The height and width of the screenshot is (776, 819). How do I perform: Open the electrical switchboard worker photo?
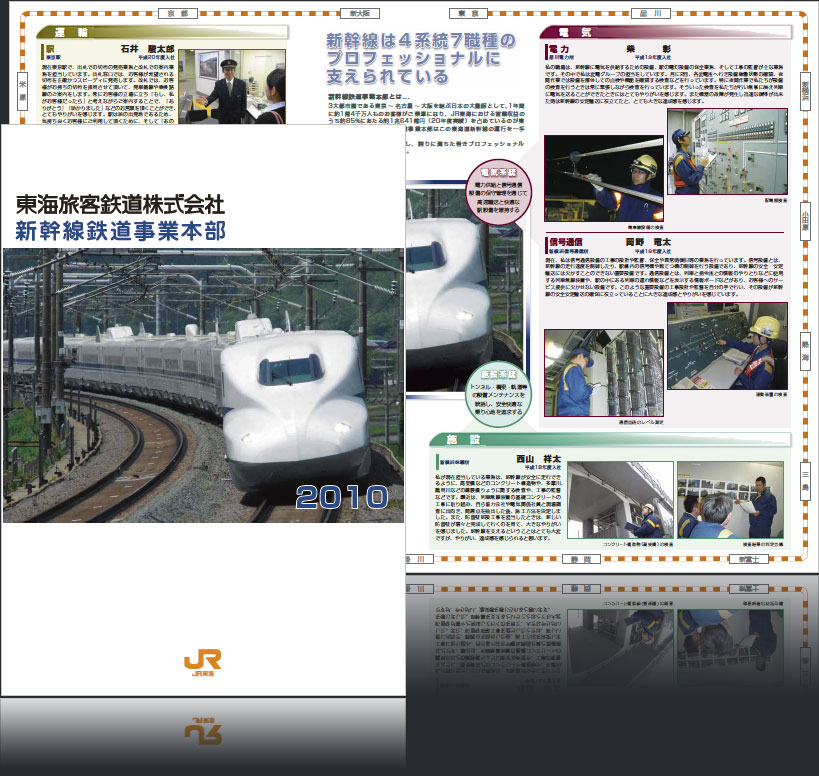(728, 151)
